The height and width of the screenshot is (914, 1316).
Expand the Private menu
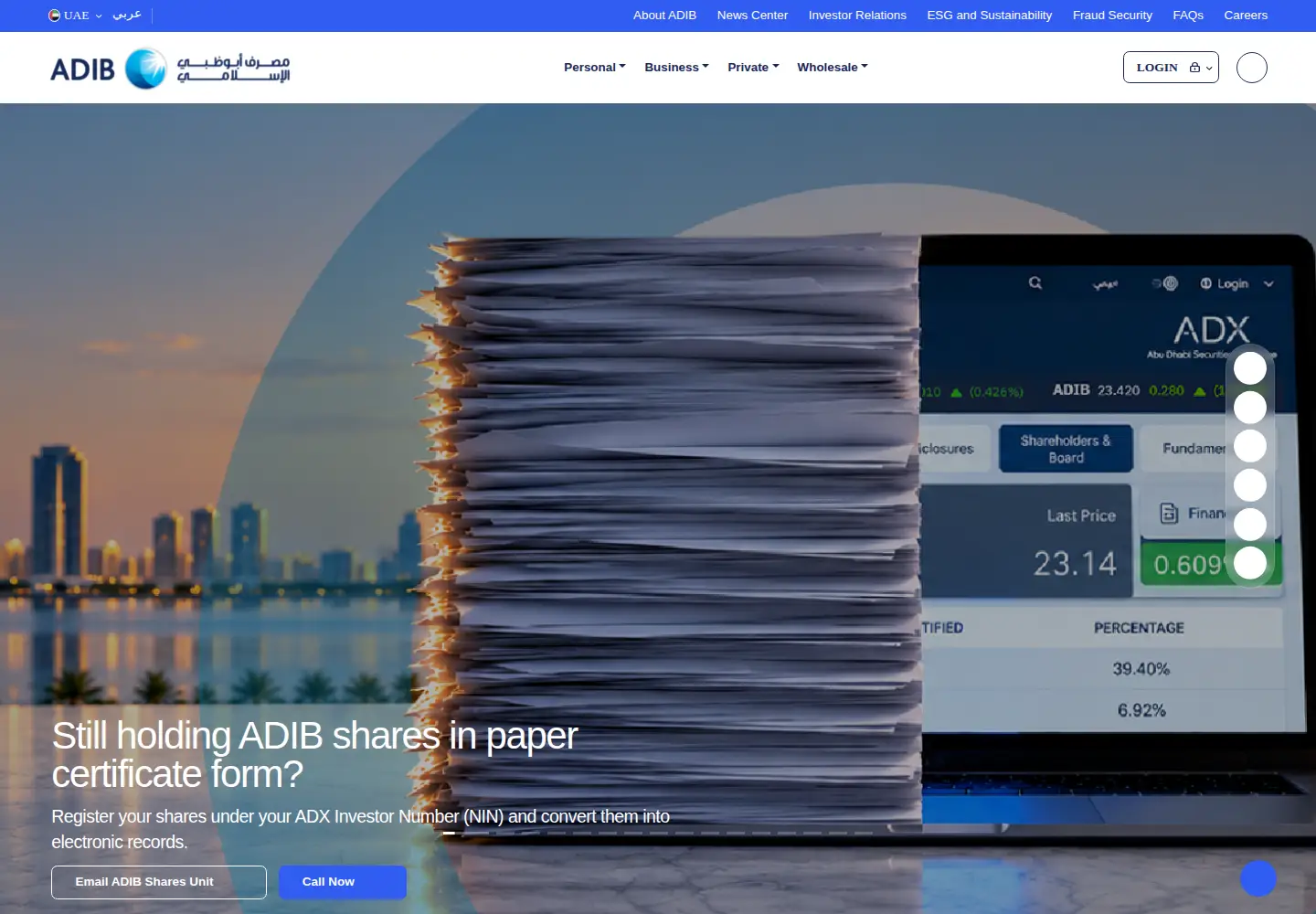tap(754, 68)
